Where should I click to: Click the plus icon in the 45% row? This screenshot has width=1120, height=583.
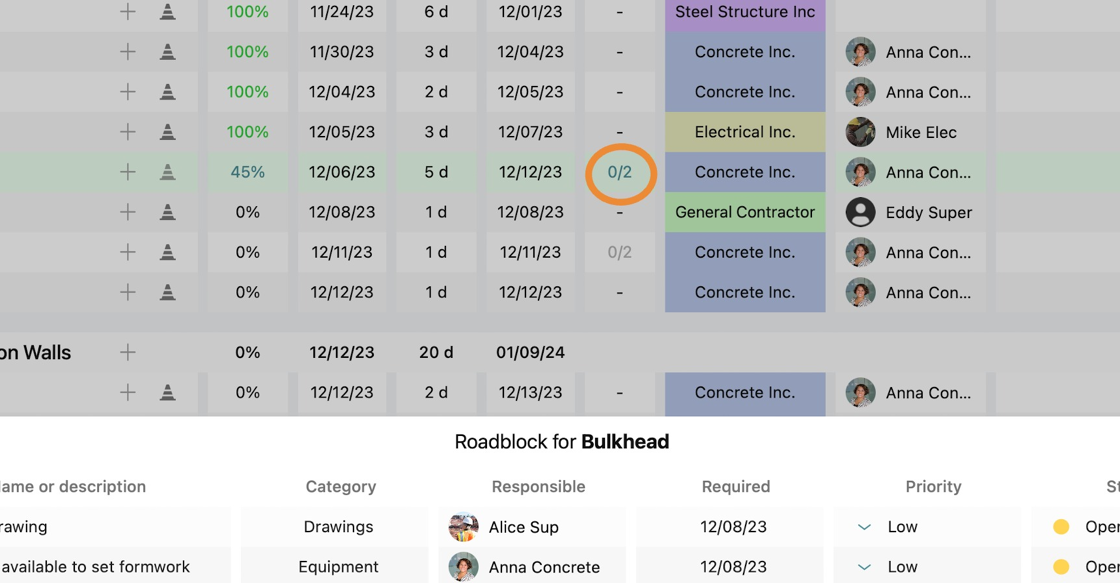(x=127, y=172)
